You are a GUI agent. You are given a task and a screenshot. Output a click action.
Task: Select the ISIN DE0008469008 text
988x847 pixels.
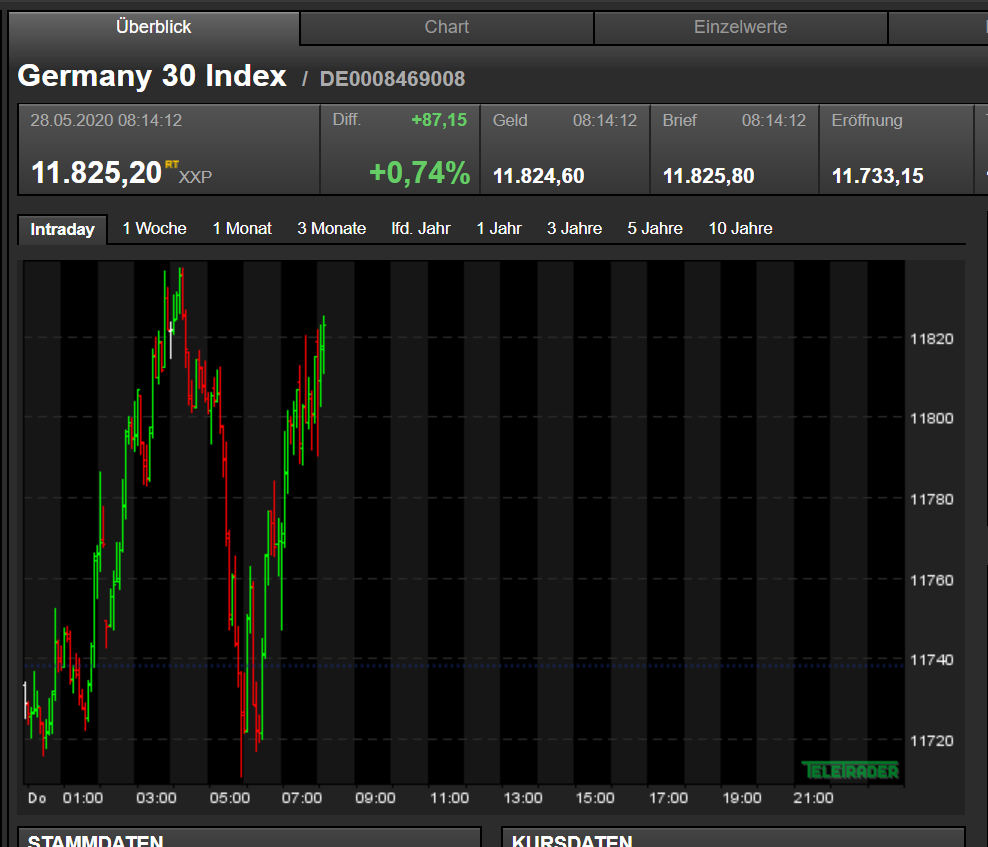[x=392, y=78]
